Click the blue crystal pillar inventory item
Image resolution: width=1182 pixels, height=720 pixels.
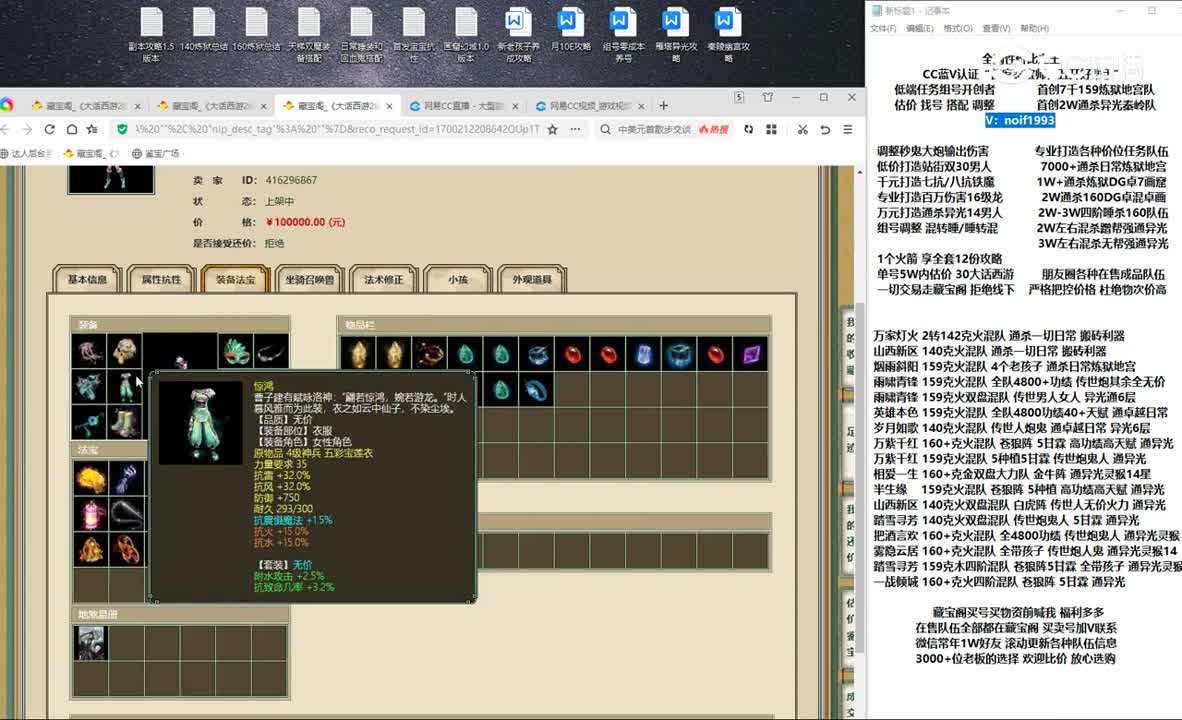(644, 354)
